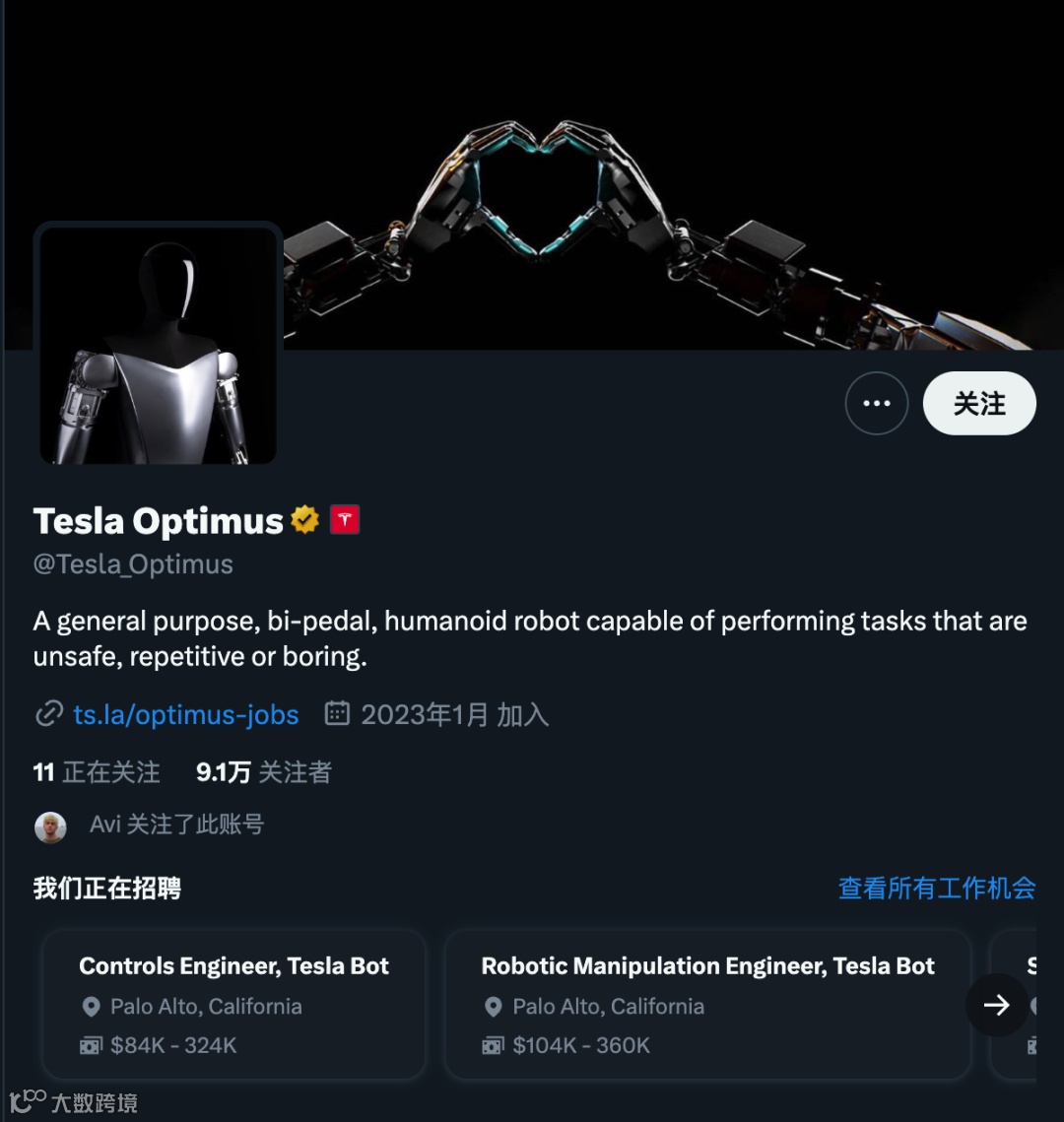Click the gold verified badge

click(305, 519)
